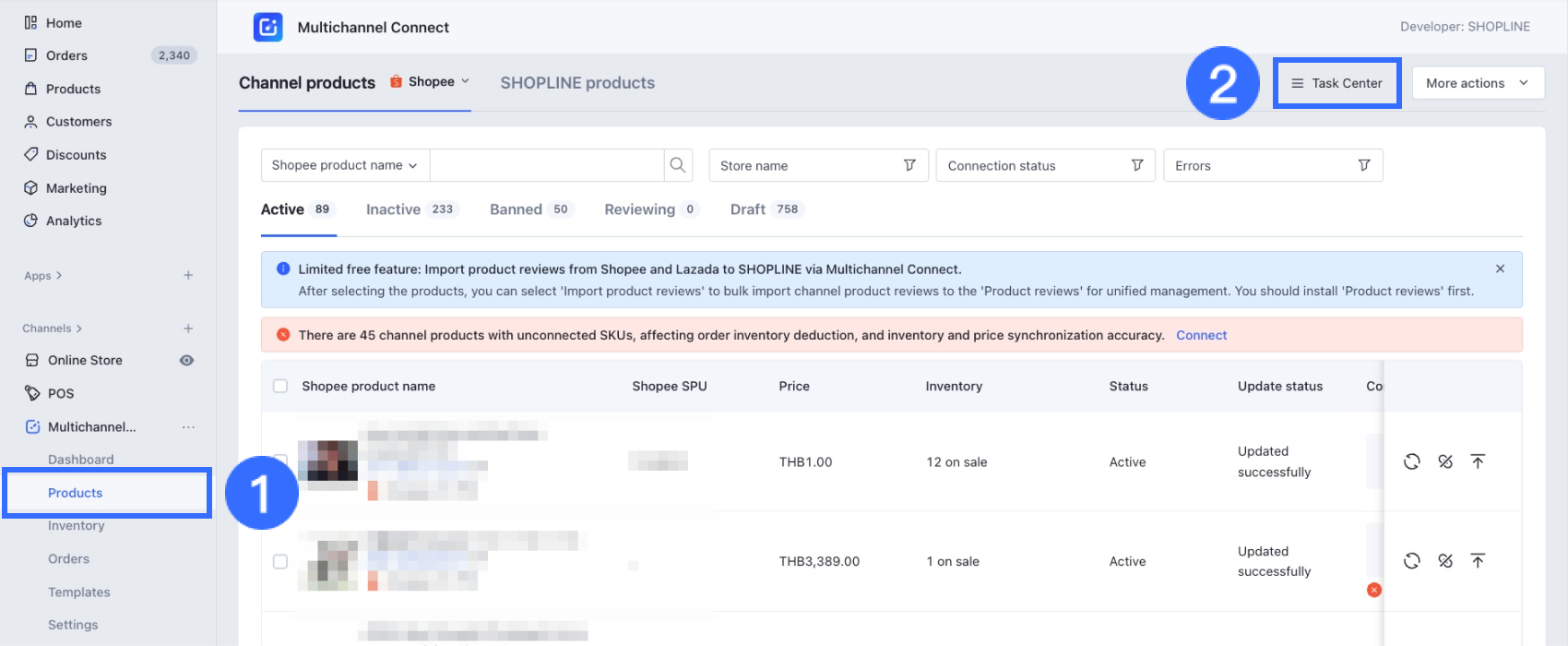
Task: Click the upload arrow icon in second product row
Action: pyautogui.click(x=1478, y=561)
